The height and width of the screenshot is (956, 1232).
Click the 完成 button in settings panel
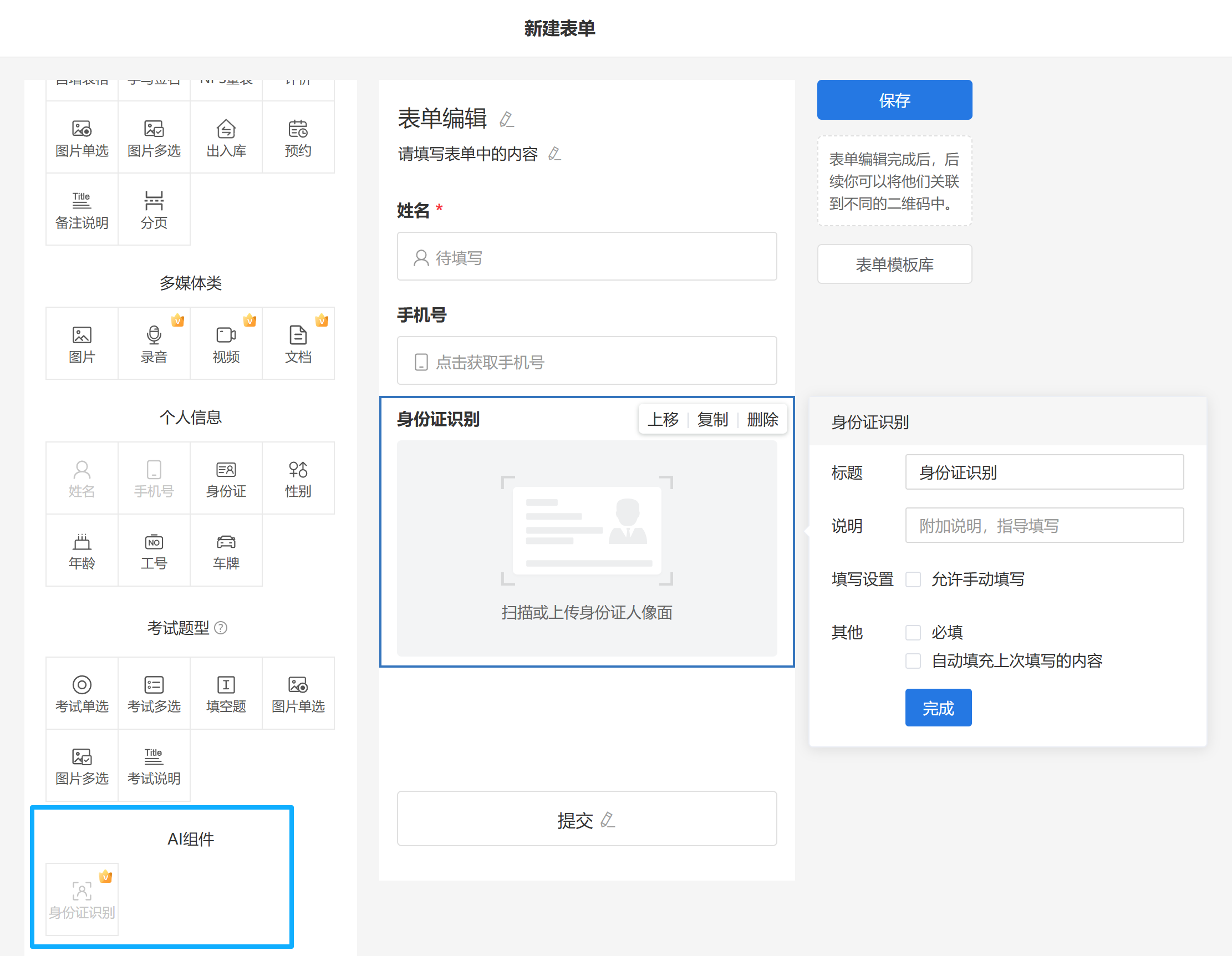coord(938,707)
